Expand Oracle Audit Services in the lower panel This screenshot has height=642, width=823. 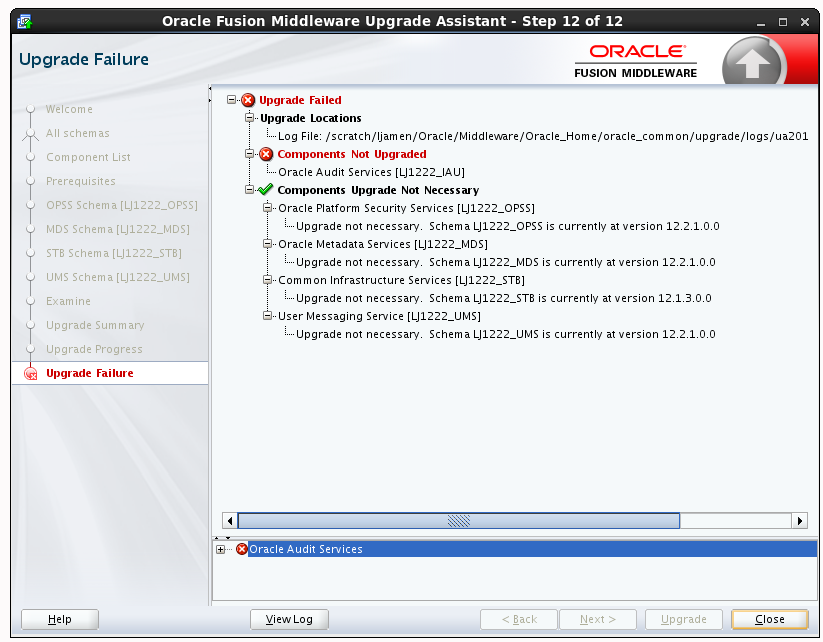(220, 550)
